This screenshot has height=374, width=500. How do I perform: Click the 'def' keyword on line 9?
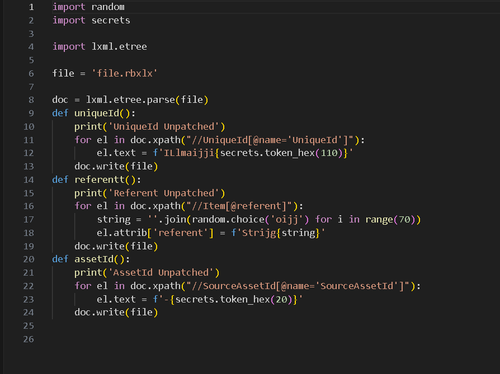(x=60, y=113)
